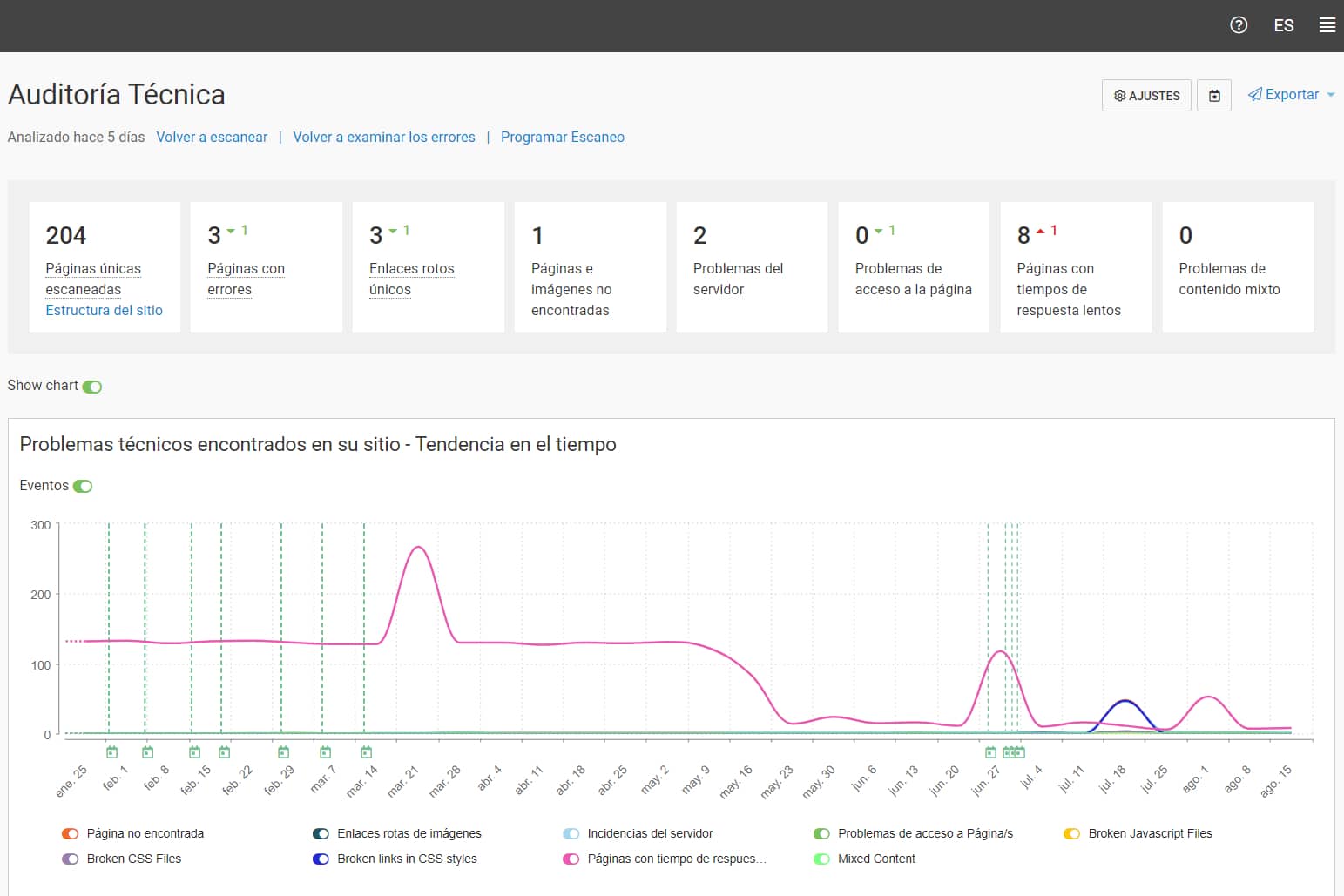Toggle Mixed Content series
1344x896 pixels.
(x=821, y=859)
